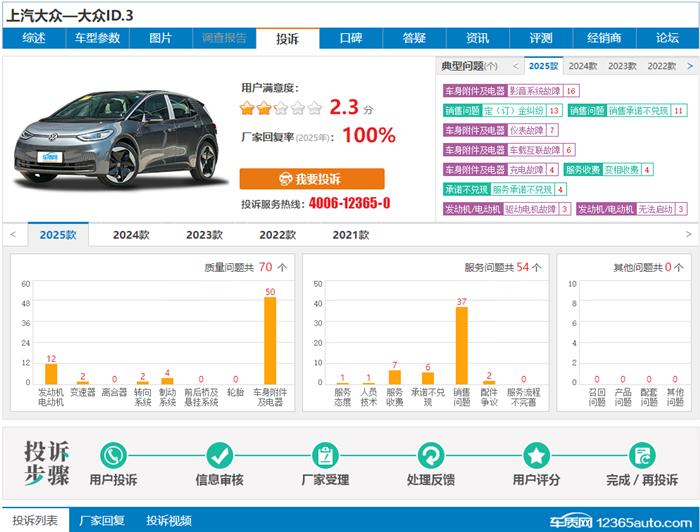Image resolution: width=700 pixels, height=532 pixels.
Task: Click the hotline number 4006-12365-0
Action: click(x=350, y=203)
